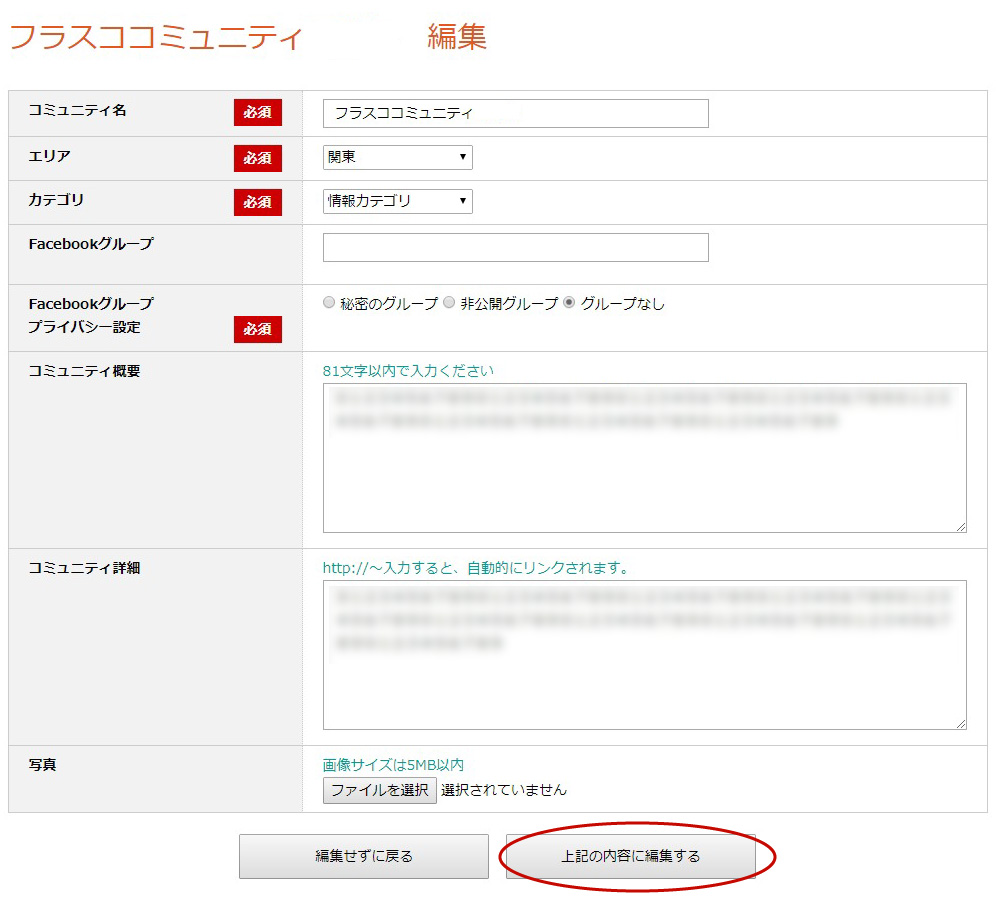Click the コミュニティ名 row label
This screenshot has width=1000, height=900.
click(x=77, y=110)
